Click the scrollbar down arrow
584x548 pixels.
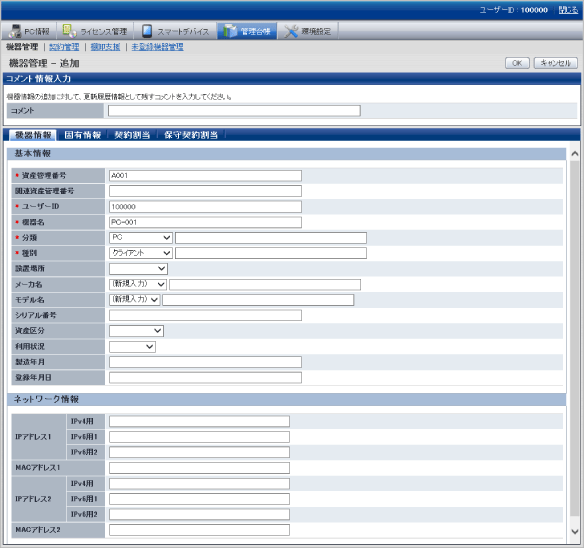575,531
